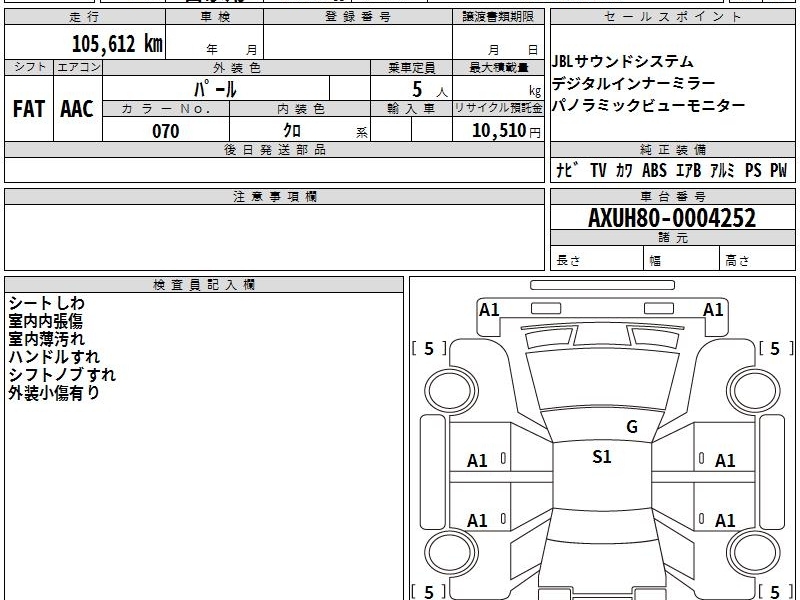This screenshot has height=600, width=800.
Task: Click the 後日発送部品 section header
Action: 274,149
